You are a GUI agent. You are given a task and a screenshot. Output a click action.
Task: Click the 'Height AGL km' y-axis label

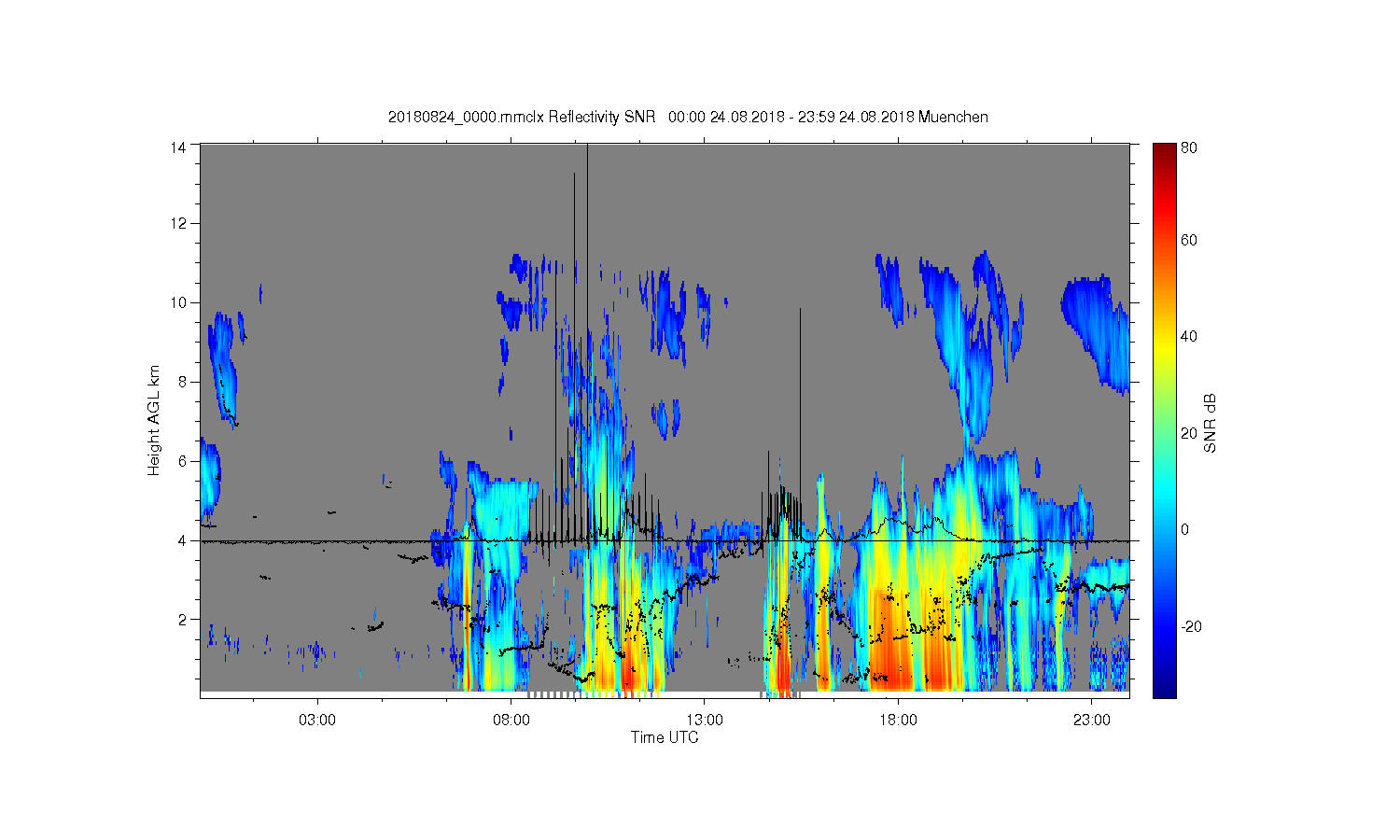(x=154, y=420)
